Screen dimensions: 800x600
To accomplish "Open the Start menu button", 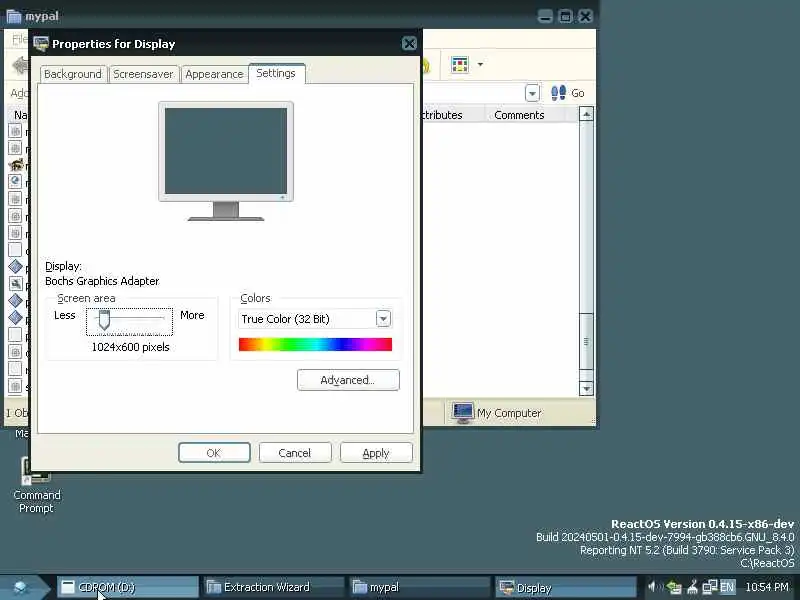I will [21, 588].
